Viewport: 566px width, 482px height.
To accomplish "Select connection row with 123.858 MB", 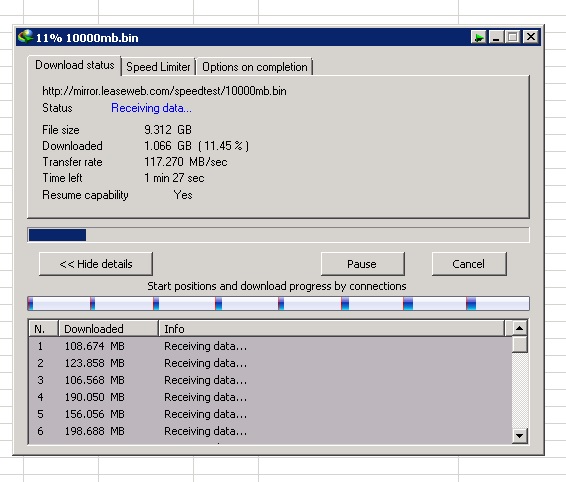I will (270, 363).
